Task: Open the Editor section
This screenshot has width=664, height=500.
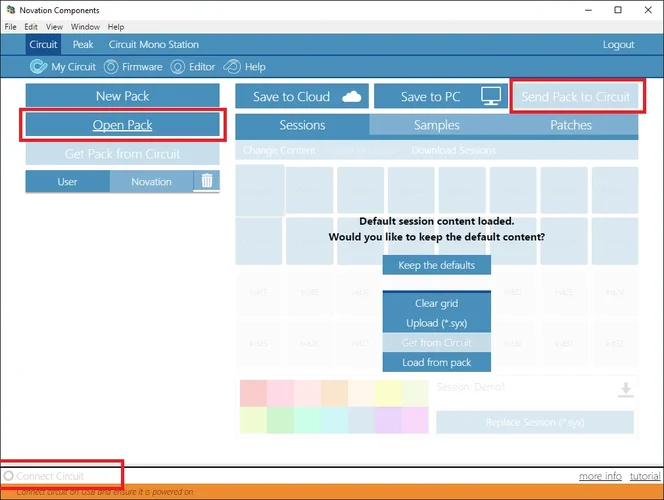Action: tap(193, 67)
